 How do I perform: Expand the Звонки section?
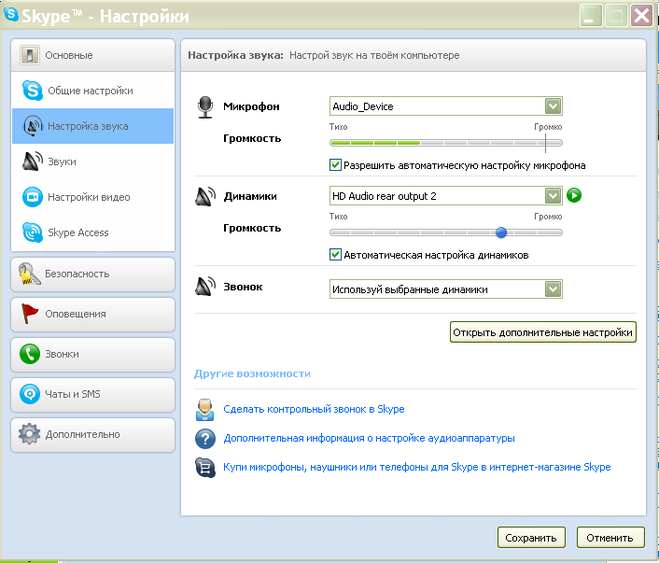(93, 354)
